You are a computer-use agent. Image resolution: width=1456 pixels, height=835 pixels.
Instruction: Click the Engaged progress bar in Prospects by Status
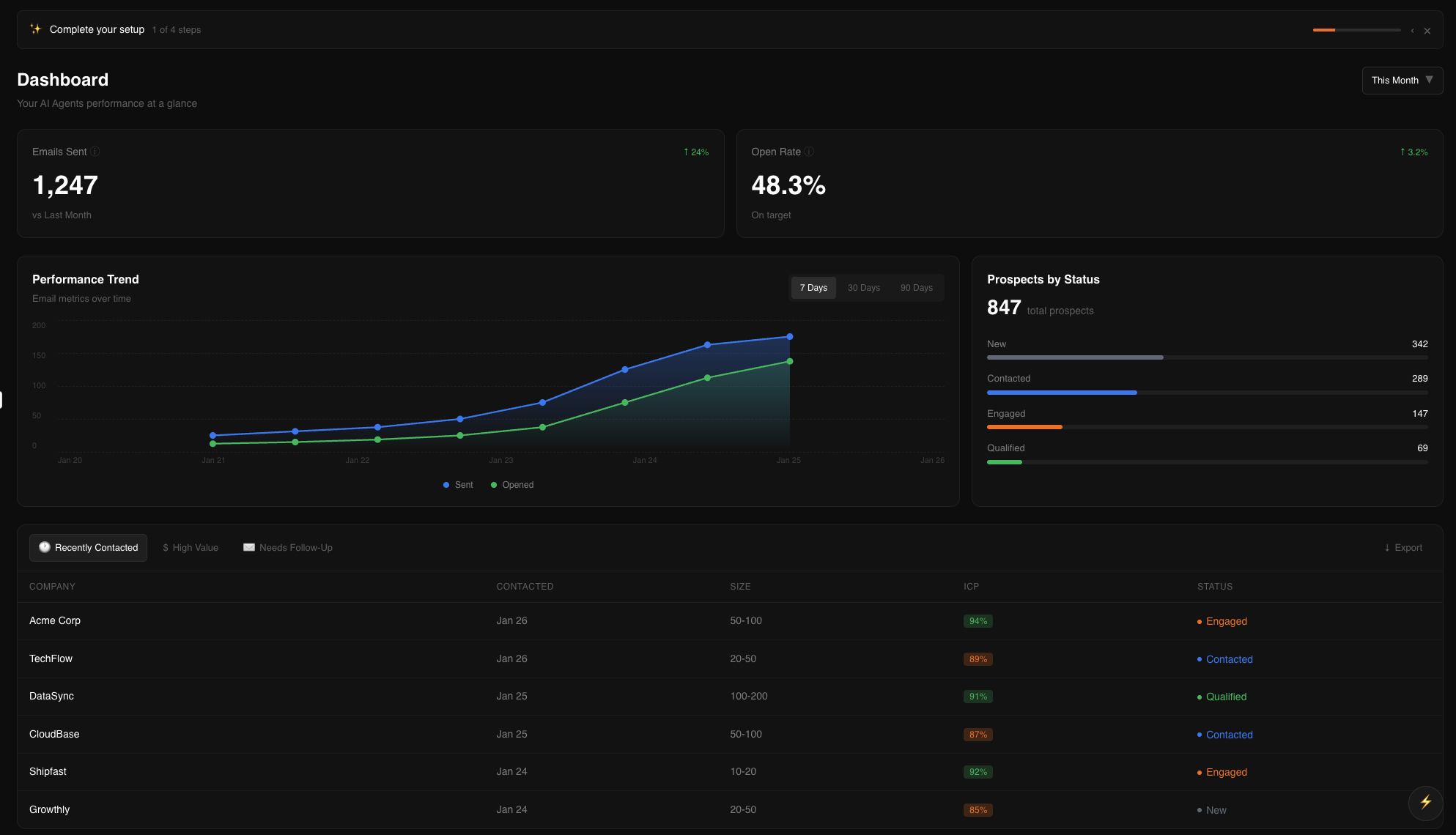[x=1024, y=427]
